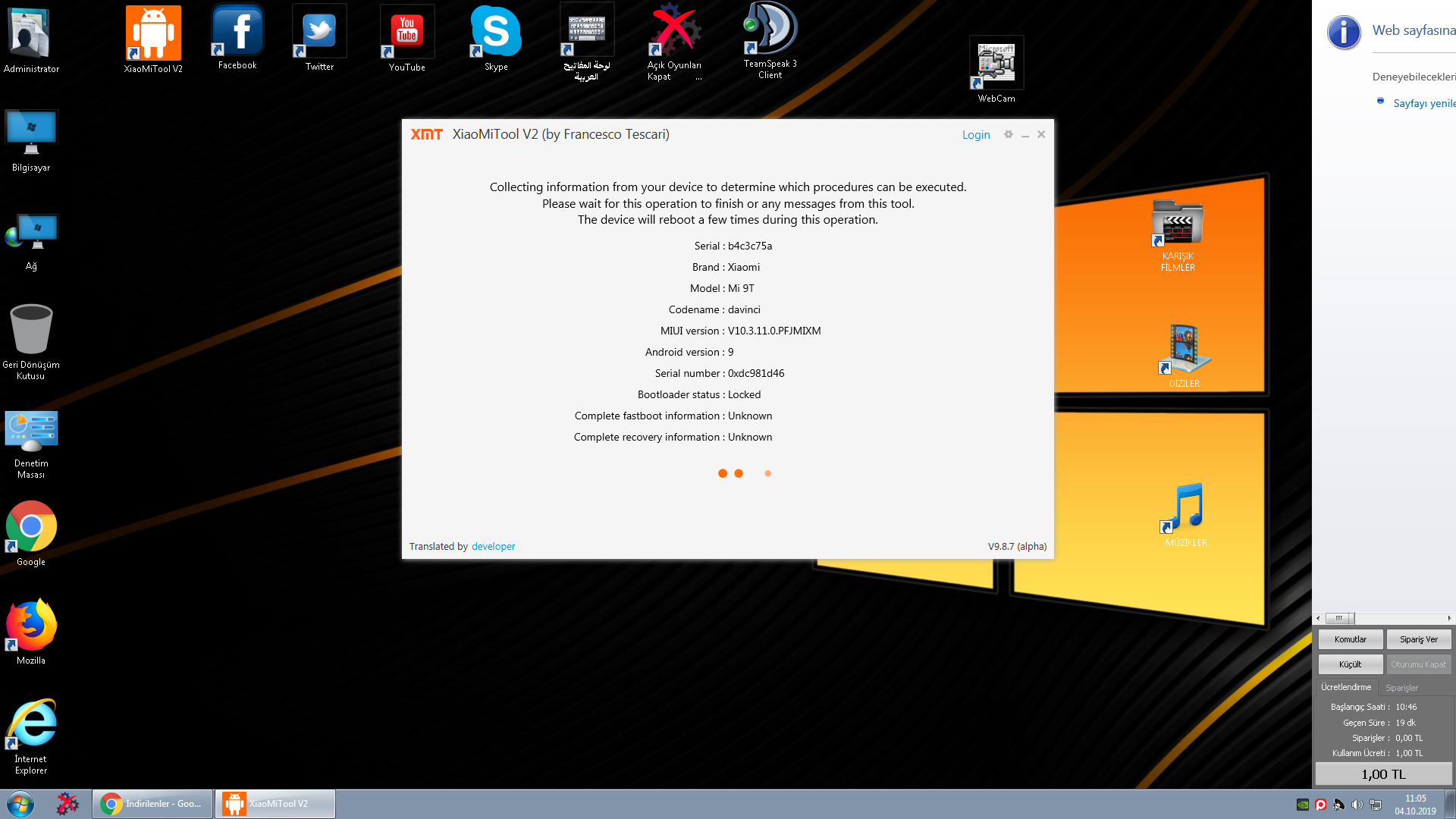Select the YouTube desktop shortcut

(407, 39)
